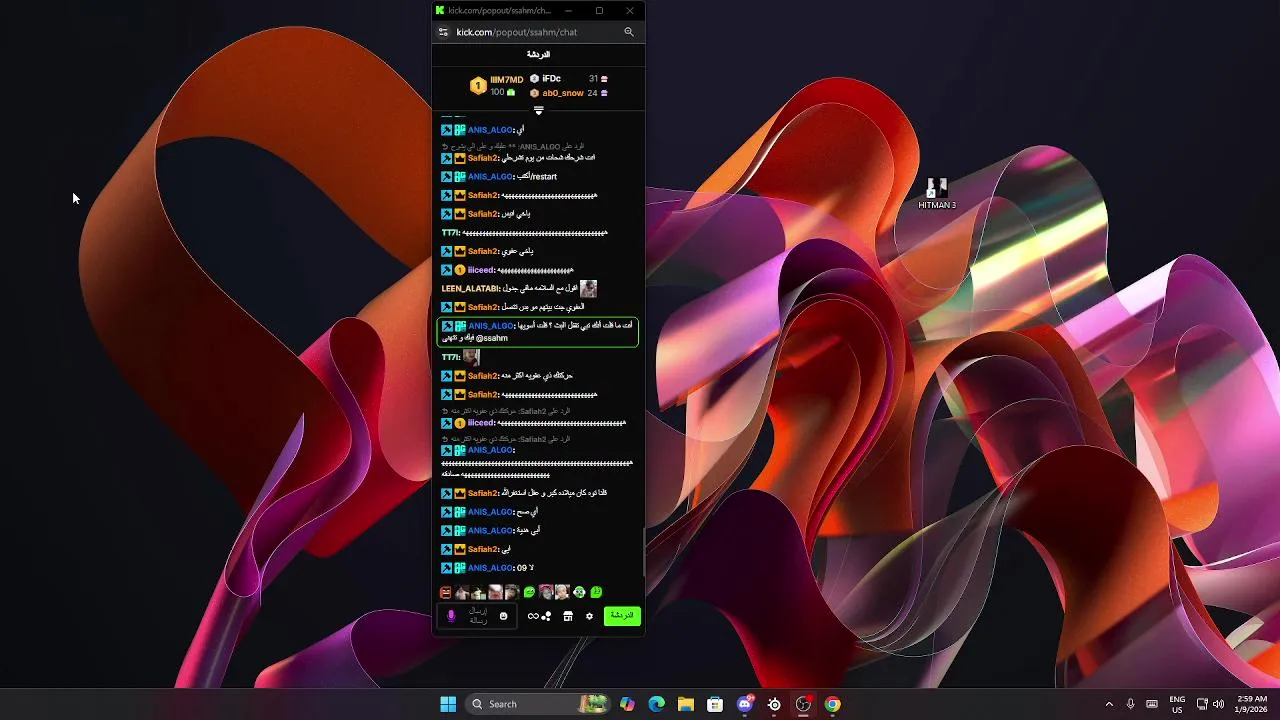Click the kick.com/popout/ssahm/chat address text
Image resolution: width=1280 pixels, height=720 pixels.
pyautogui.click(x=517, y=32)
